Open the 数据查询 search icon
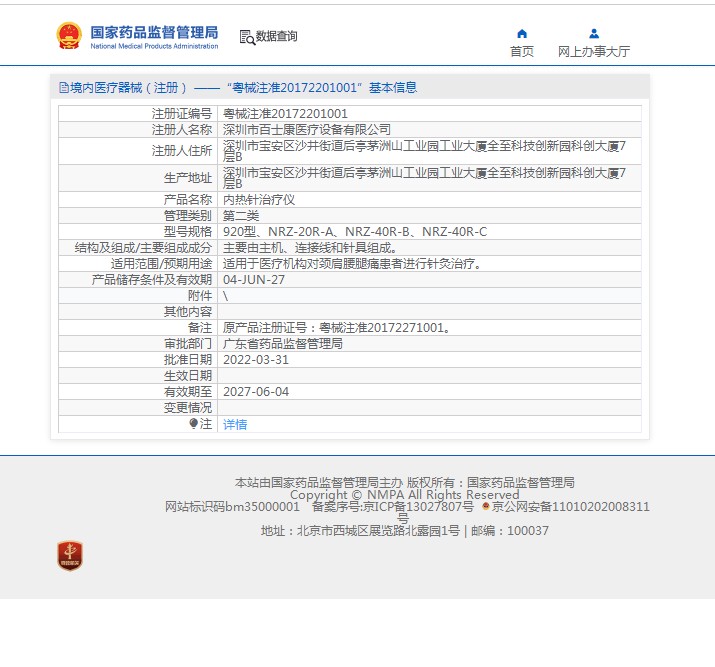This screenshot has width=715, height=667. (x=247, y=37)
